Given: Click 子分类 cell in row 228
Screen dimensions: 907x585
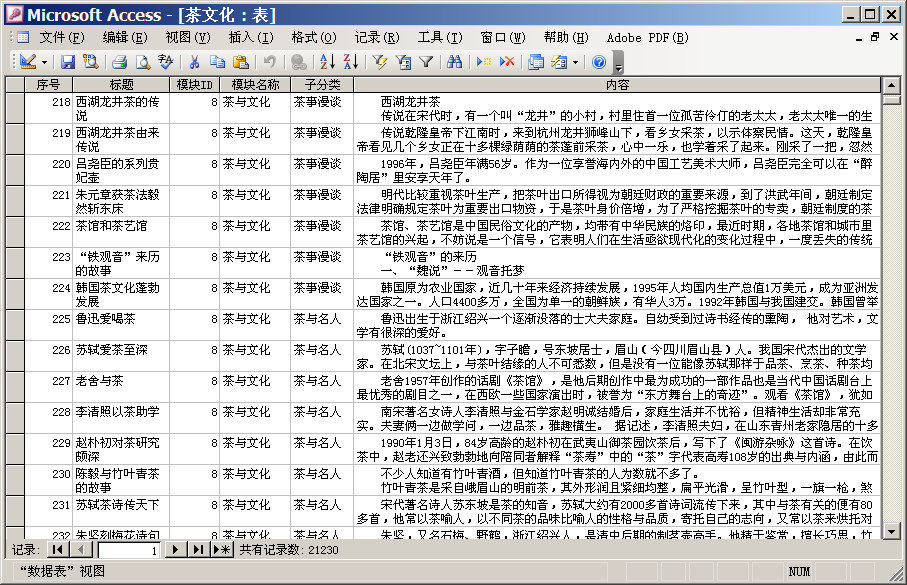Looking at the screenshot, I should pyautogui.click(x=322, y=418).
